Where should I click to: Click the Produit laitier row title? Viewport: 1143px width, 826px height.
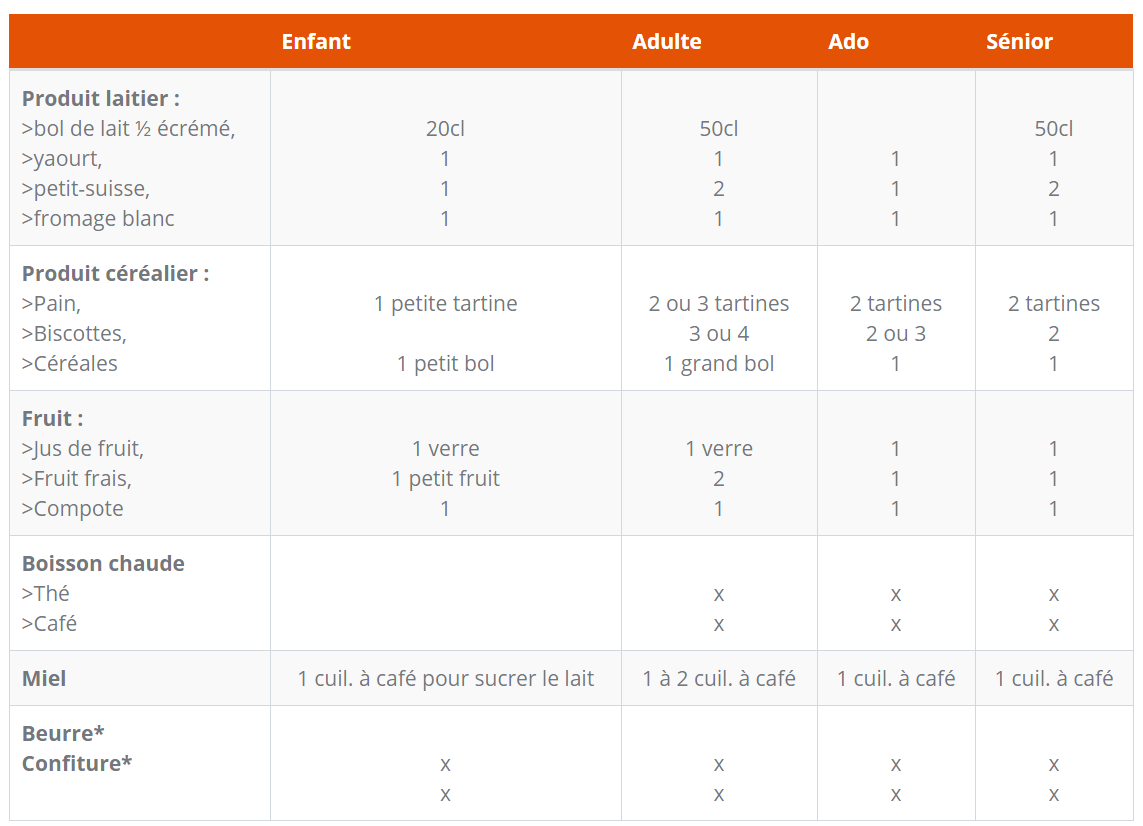tap(101, 98)
